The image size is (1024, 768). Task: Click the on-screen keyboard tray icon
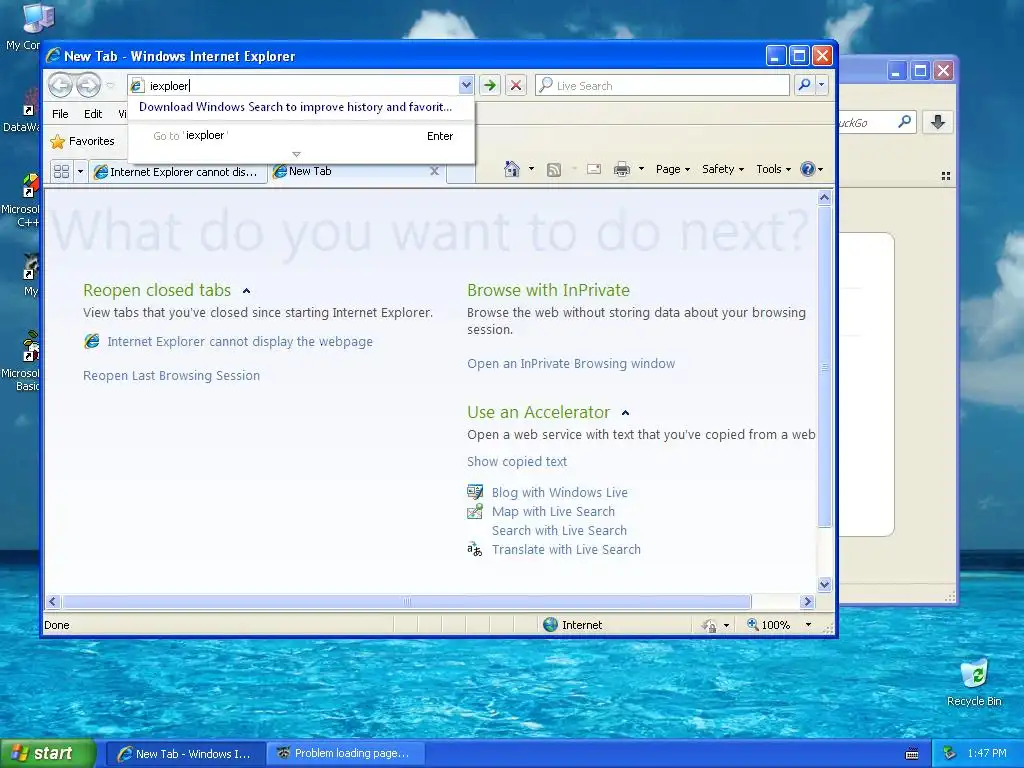tap(912, 754)
